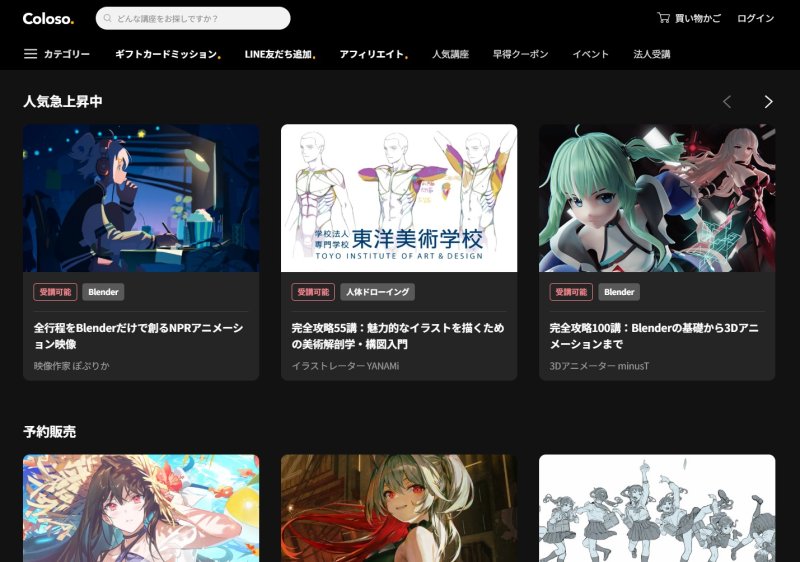
Task: Open title 全行程をBlenderだけで創るNPRアニメーション映像
Action: 138,336
